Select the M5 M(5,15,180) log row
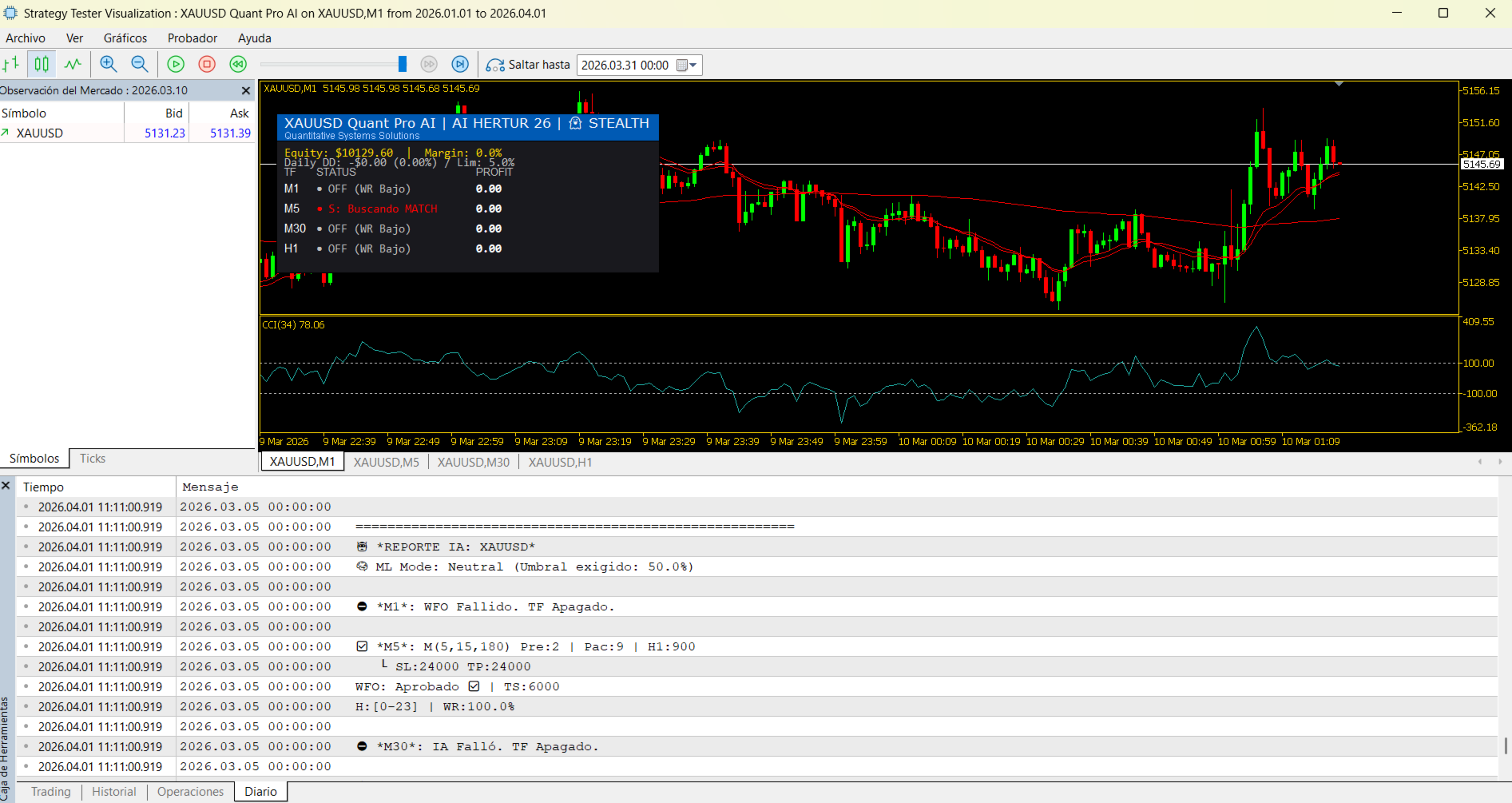 (757, 646)
